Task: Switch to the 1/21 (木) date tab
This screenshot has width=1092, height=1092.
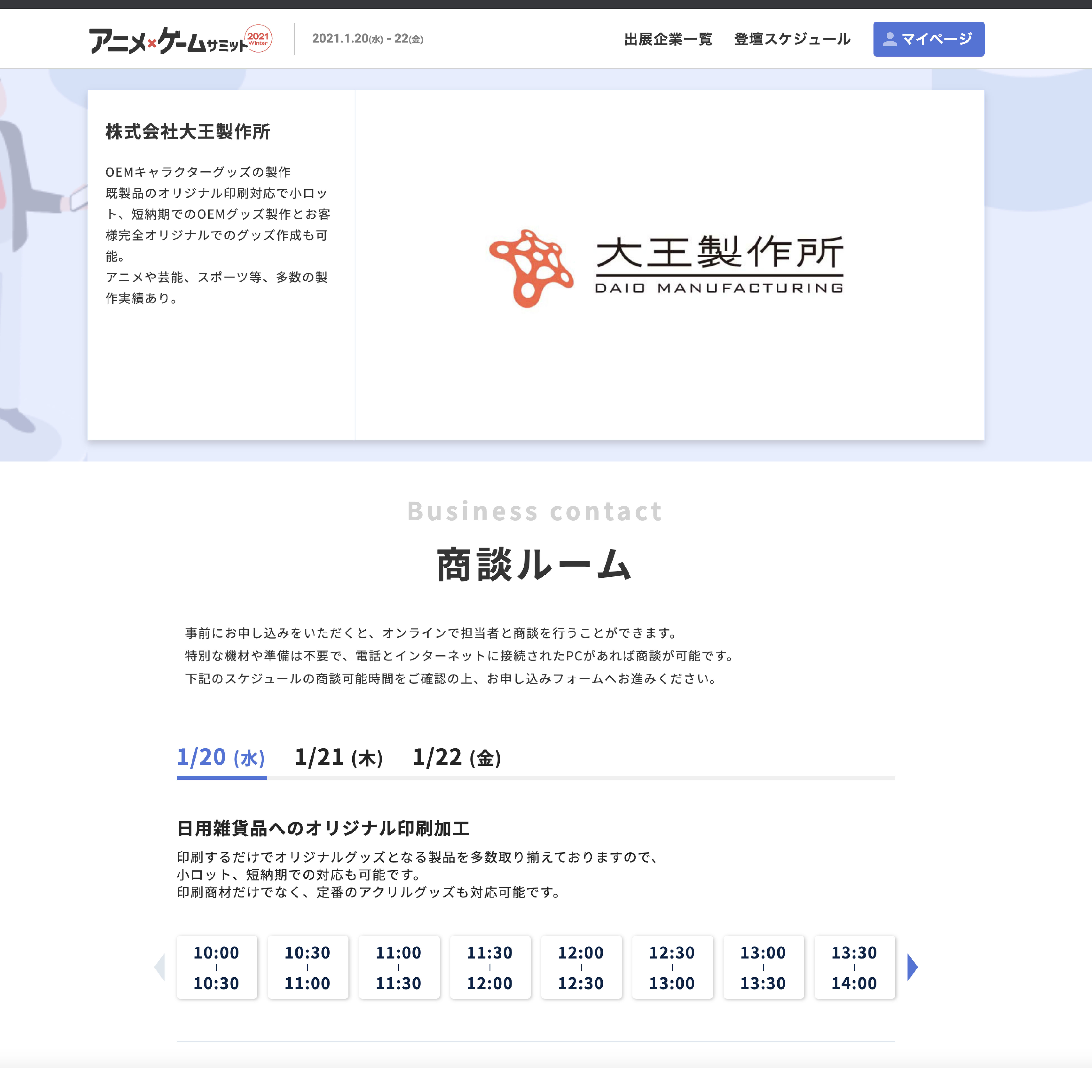Action: [x=339, y=758]
